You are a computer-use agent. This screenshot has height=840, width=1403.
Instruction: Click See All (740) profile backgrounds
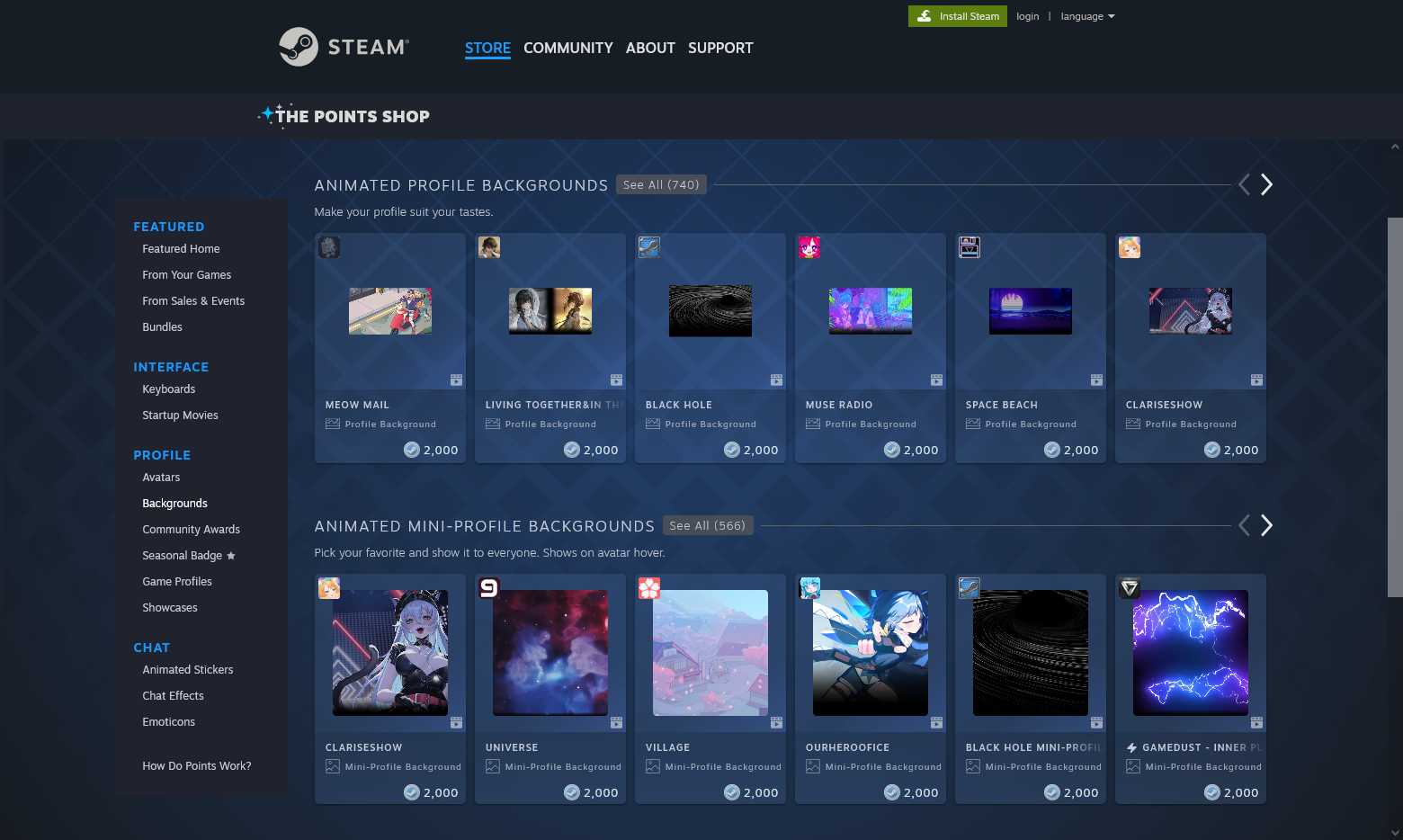(x=661, y=184)
